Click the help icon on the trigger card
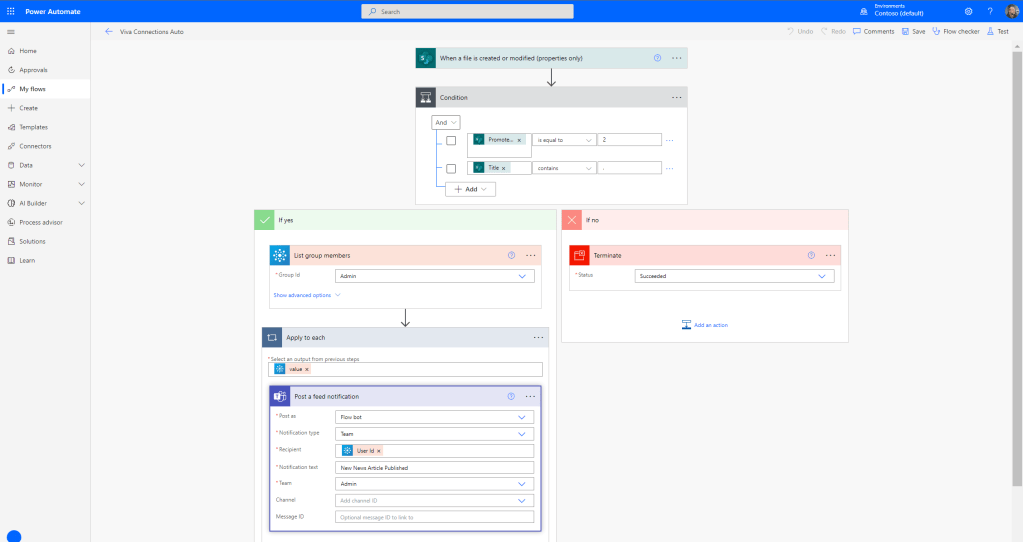This screenshot has width=1023, height=542. (657, 58)
